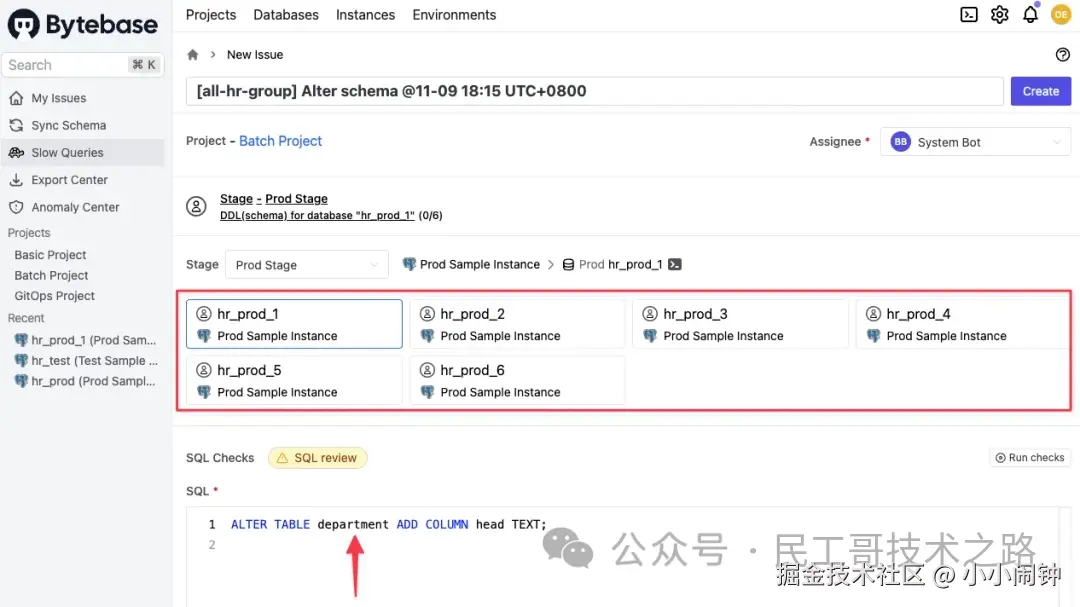The width and height of the screenshot is (1080, 607).
Task: Open the Prod hr_prod_1 breadcrumb link
Action: [x=620, y=265]
